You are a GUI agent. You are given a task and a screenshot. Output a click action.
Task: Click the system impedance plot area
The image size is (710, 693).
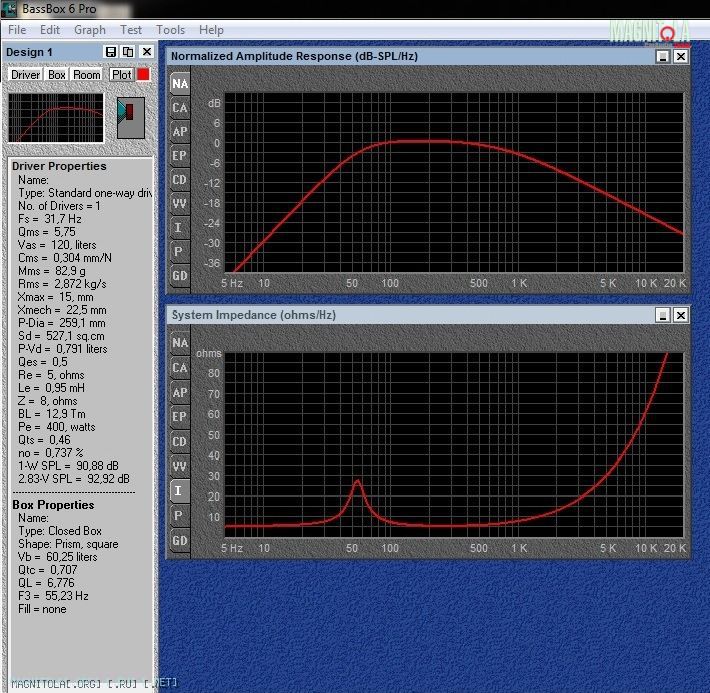[454, 445]
